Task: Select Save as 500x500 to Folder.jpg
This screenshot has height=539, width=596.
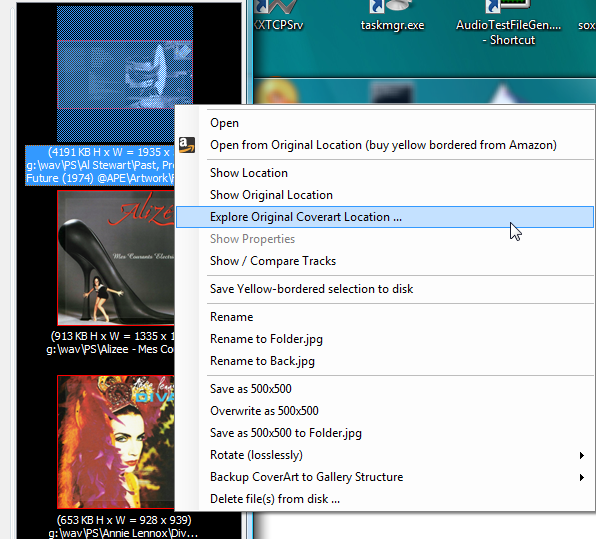Action: [385, 433]
